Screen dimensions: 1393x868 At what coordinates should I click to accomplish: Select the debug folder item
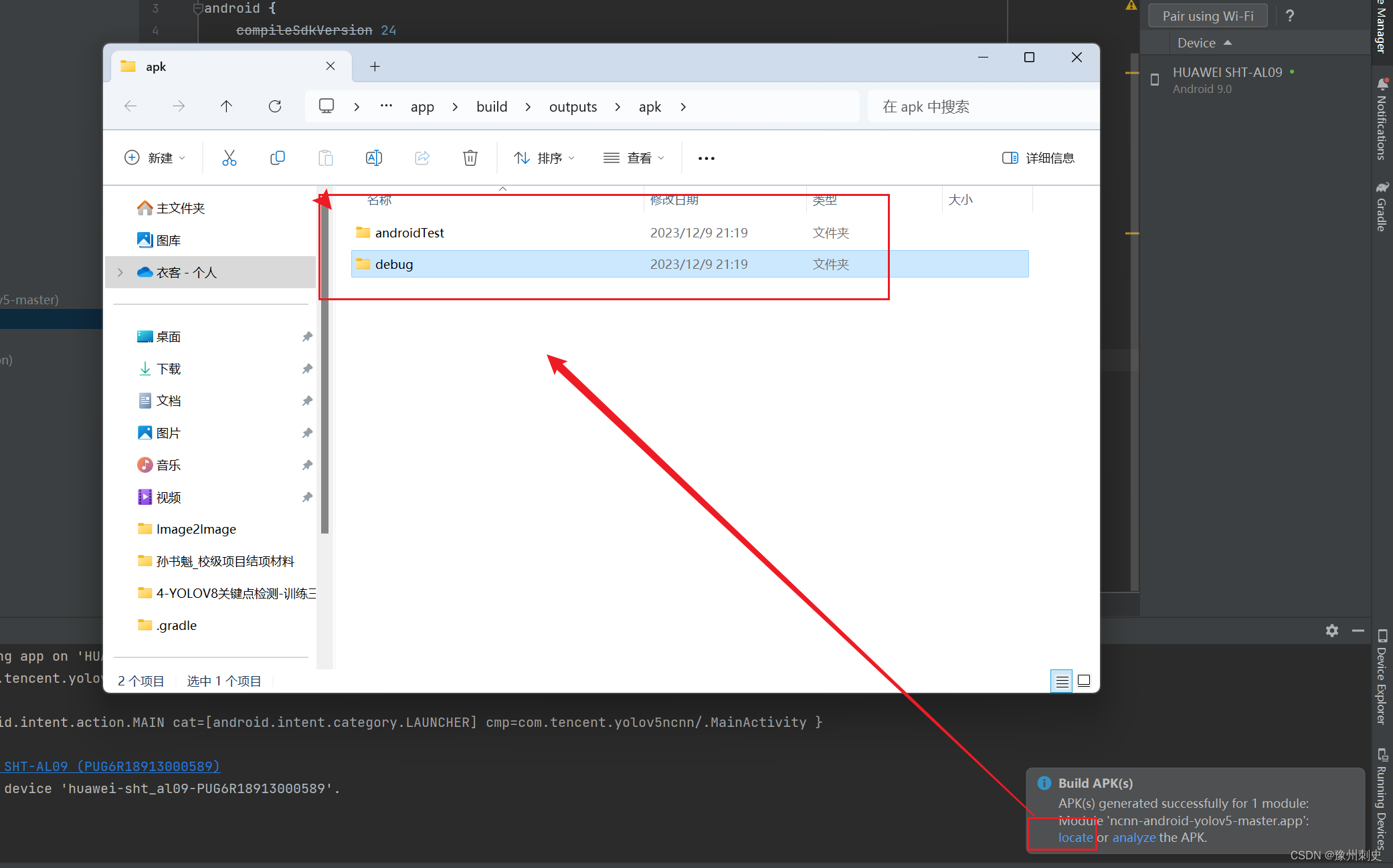(x=394, y=263)
